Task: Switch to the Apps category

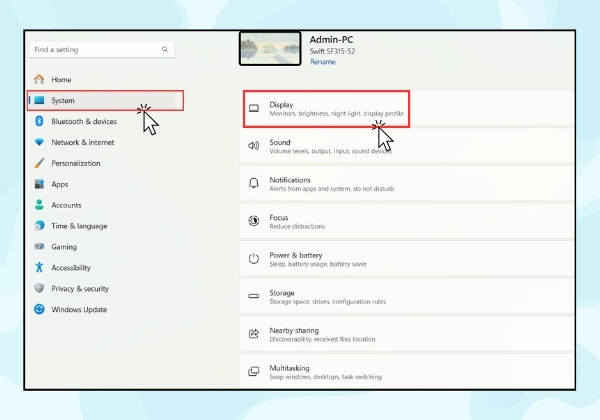Action: click(x=60, y=184)
